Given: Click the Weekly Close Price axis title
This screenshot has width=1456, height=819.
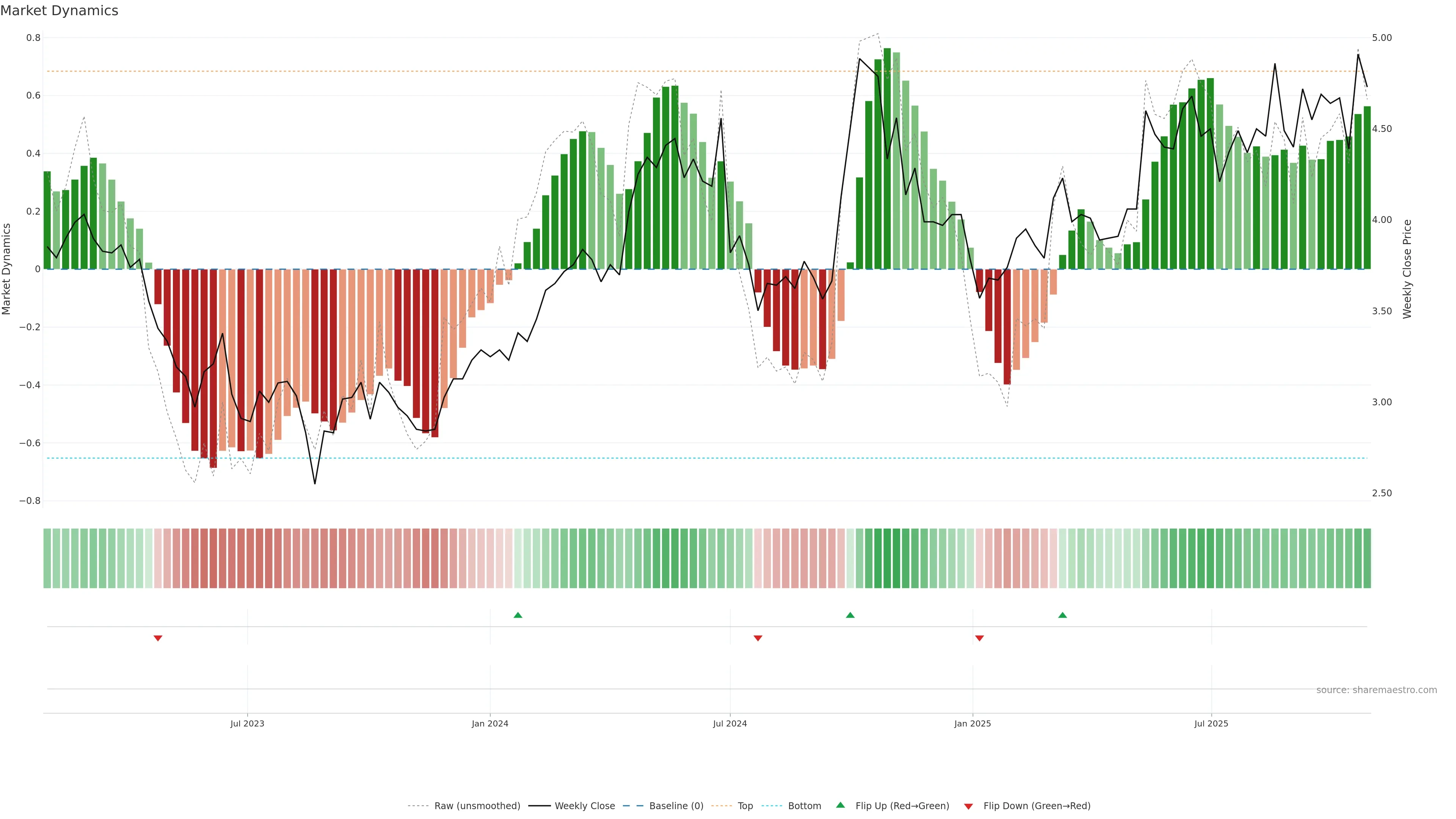Looking at the screenshot, I should (1407, 269).
